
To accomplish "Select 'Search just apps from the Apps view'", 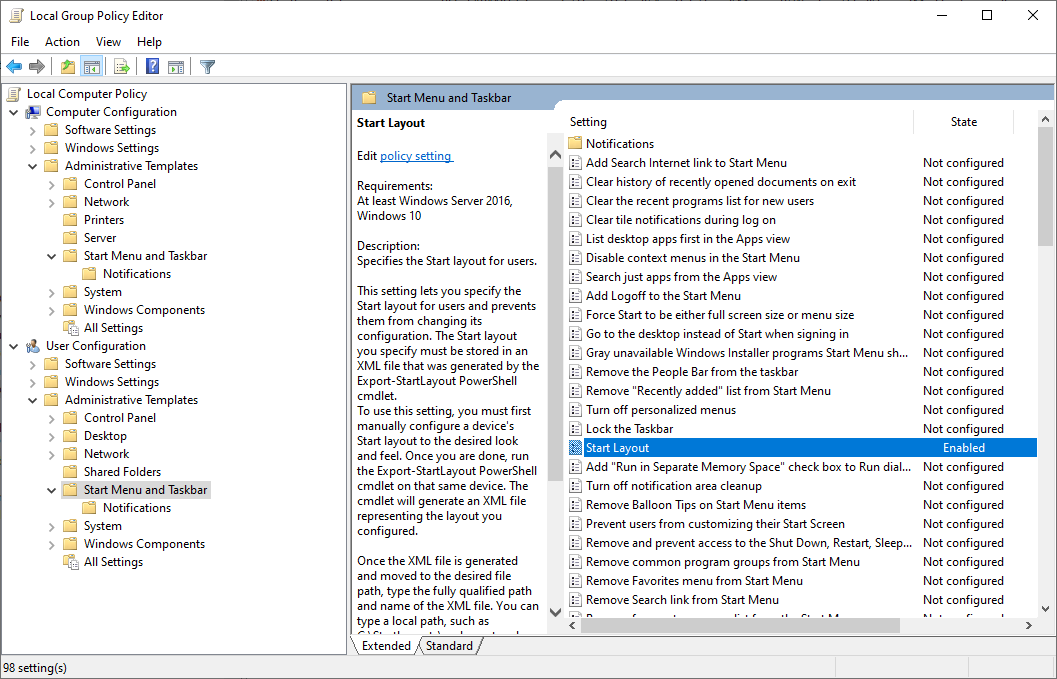I will (682, 277).
